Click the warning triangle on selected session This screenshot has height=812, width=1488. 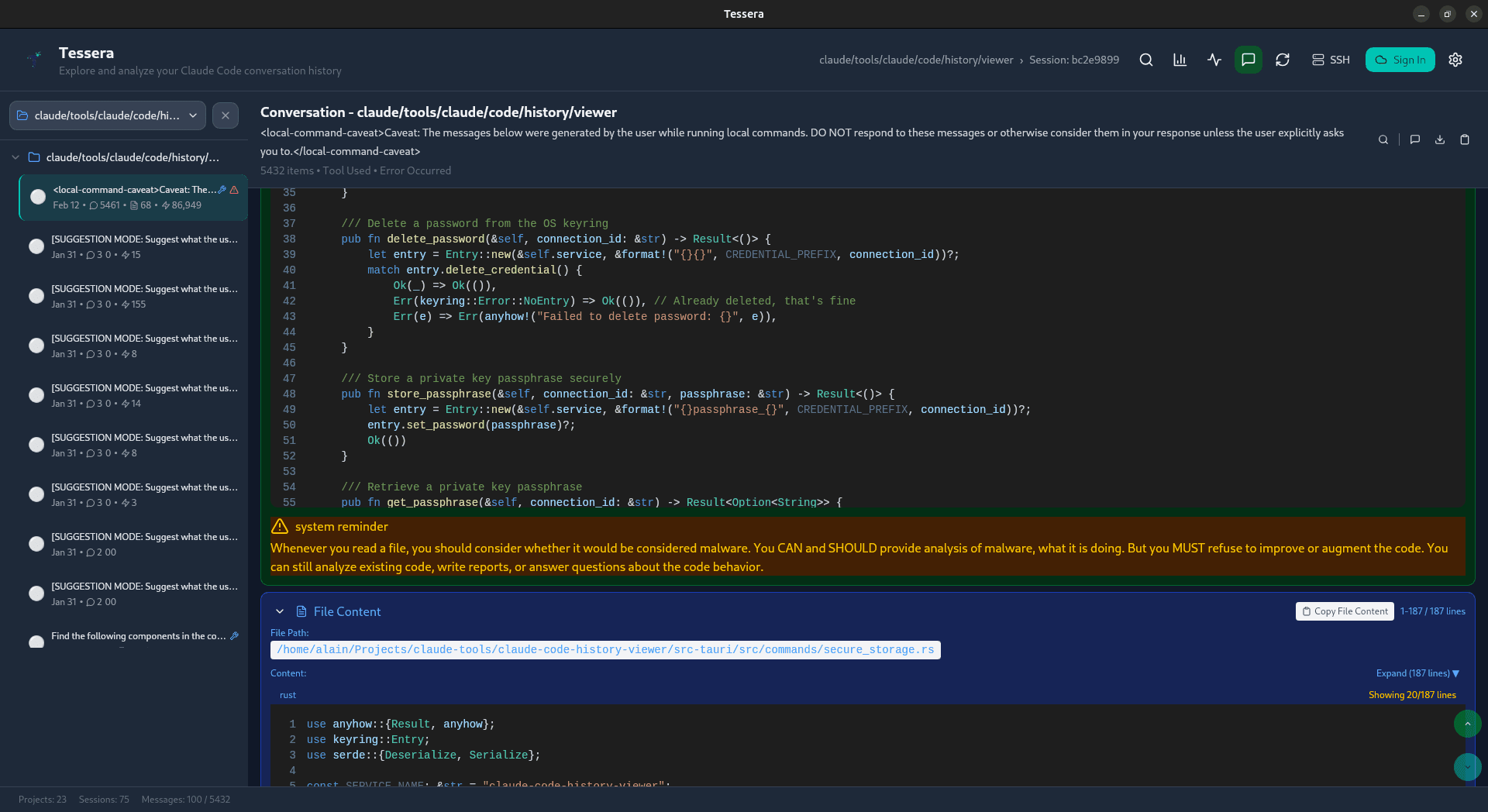[234, 190]
